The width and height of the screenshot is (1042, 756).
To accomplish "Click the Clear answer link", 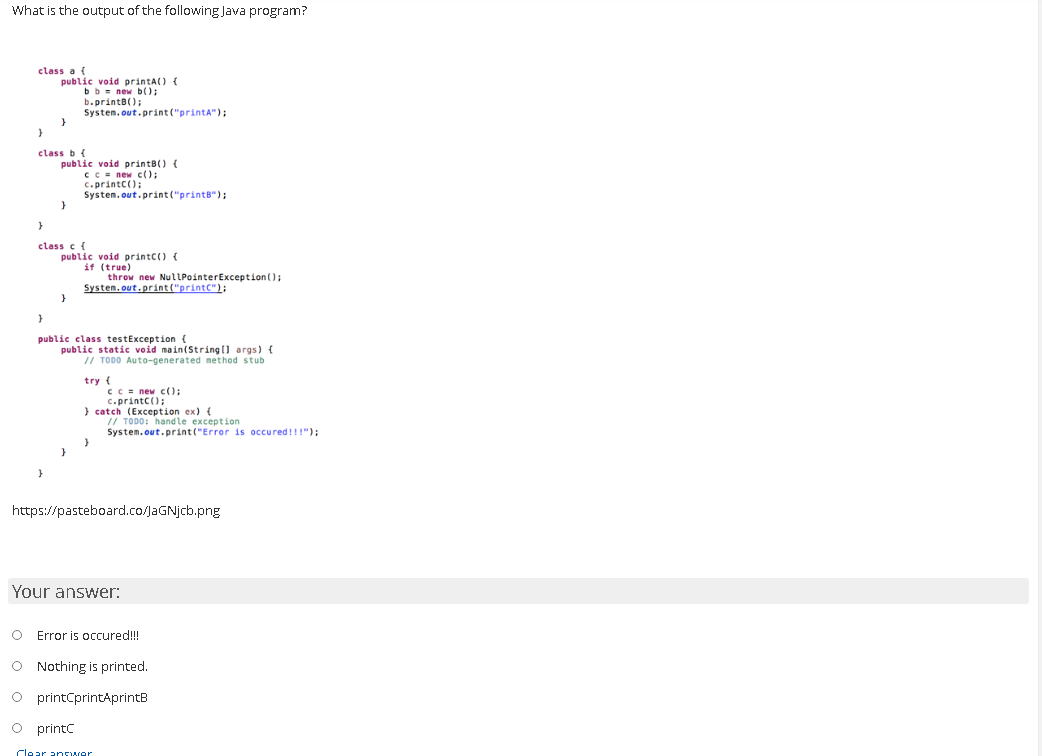I will pos(53,750).
